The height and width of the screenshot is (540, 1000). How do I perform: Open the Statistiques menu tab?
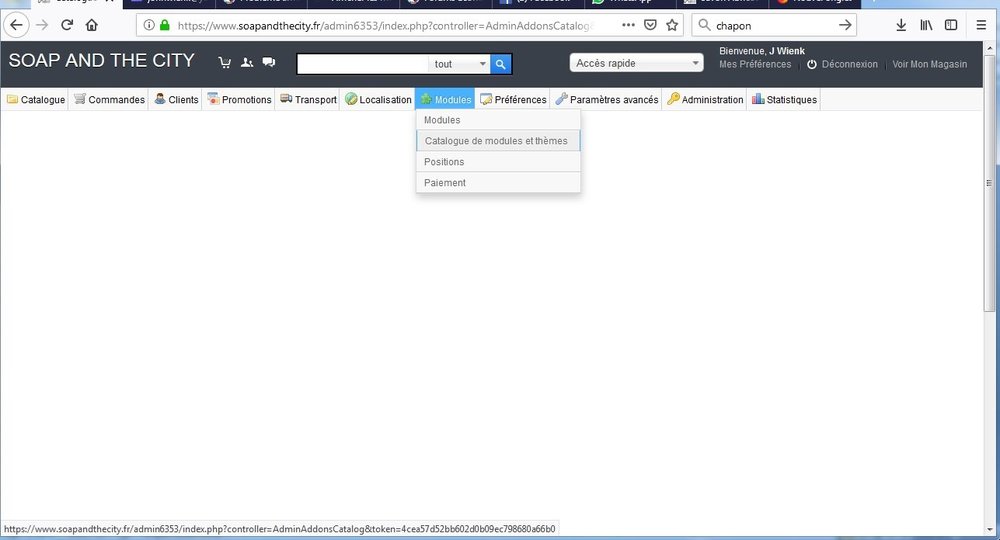click(x=784, y=99)
